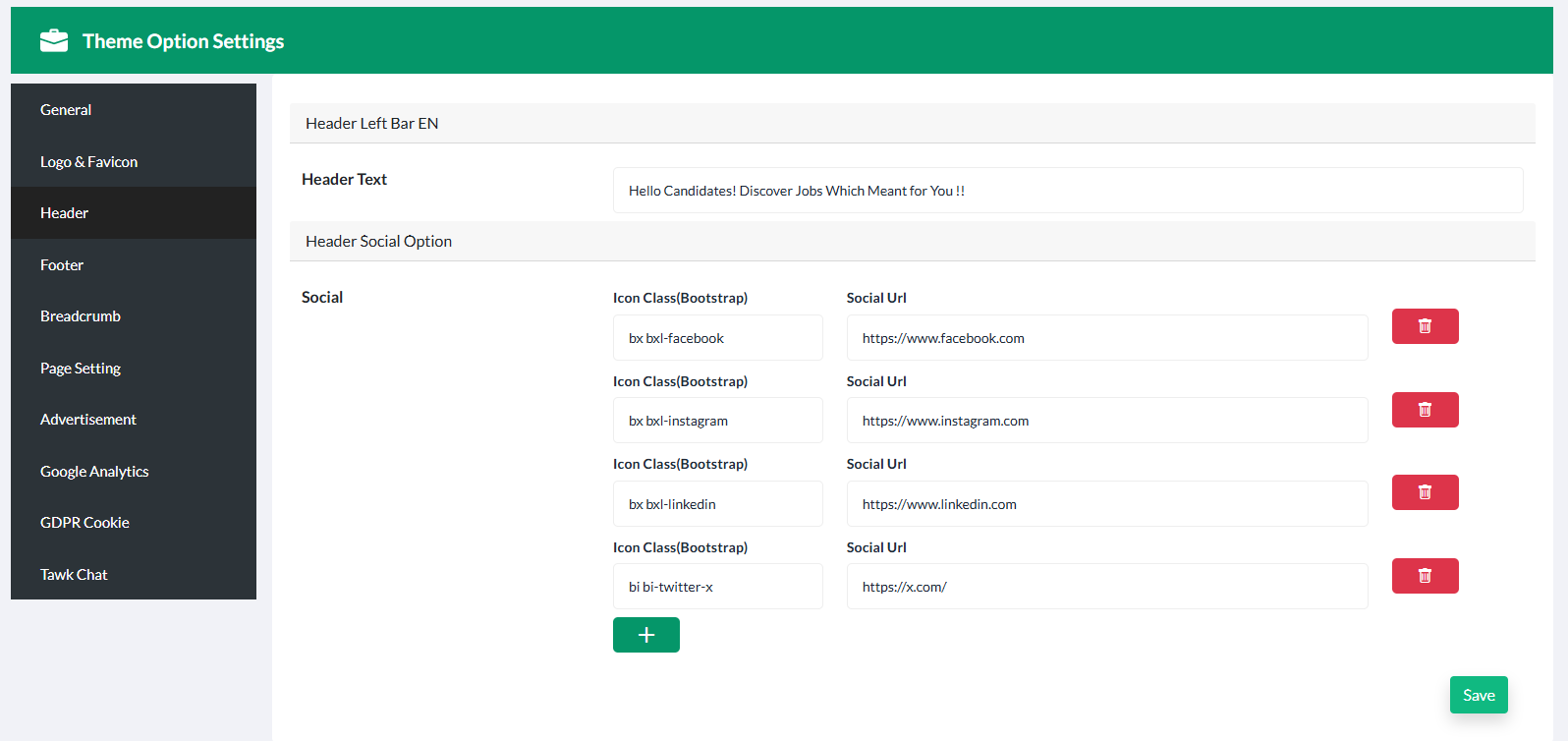Open Google Analytics settings

94,472
